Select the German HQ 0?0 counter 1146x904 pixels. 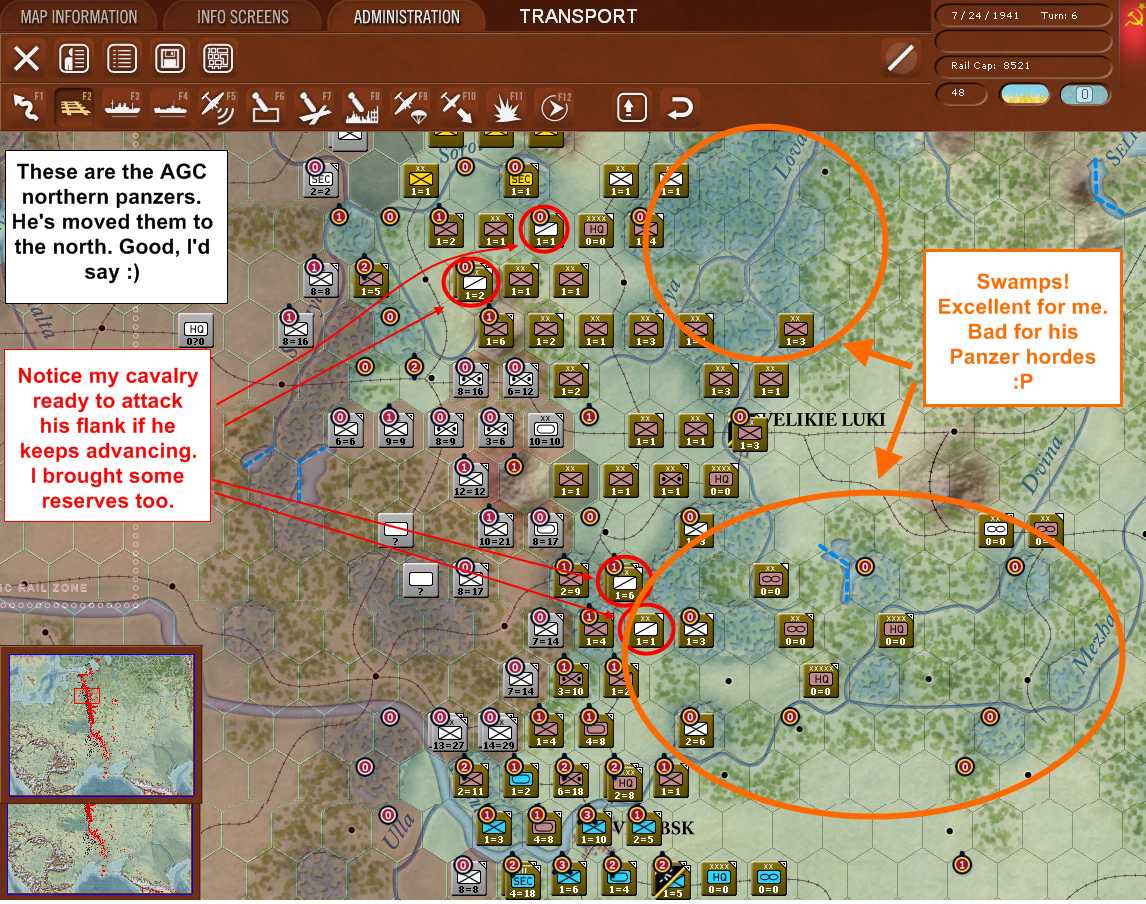point(195,331)
